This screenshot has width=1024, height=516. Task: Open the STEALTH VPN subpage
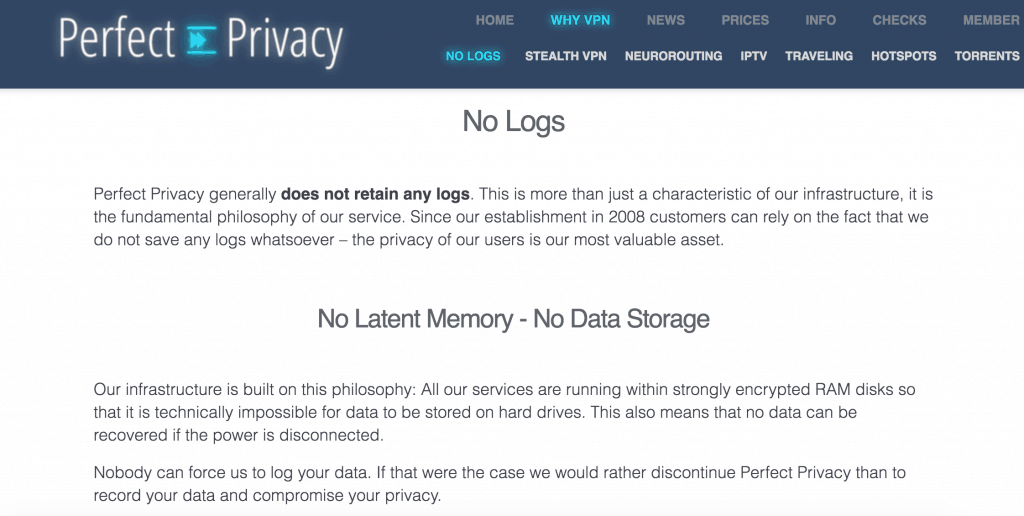tap(566, 56)
